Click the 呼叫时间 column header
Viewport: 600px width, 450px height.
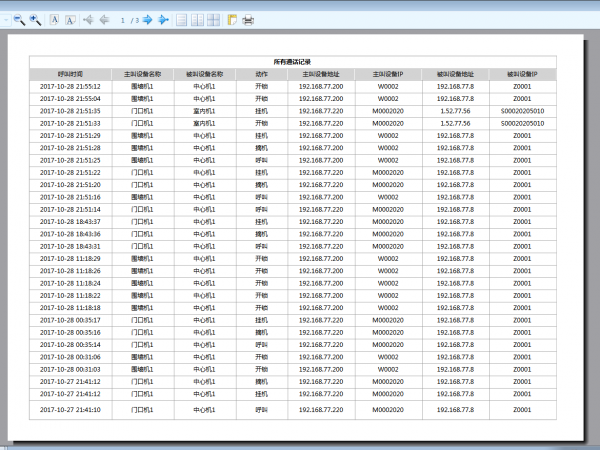(70, 74)
